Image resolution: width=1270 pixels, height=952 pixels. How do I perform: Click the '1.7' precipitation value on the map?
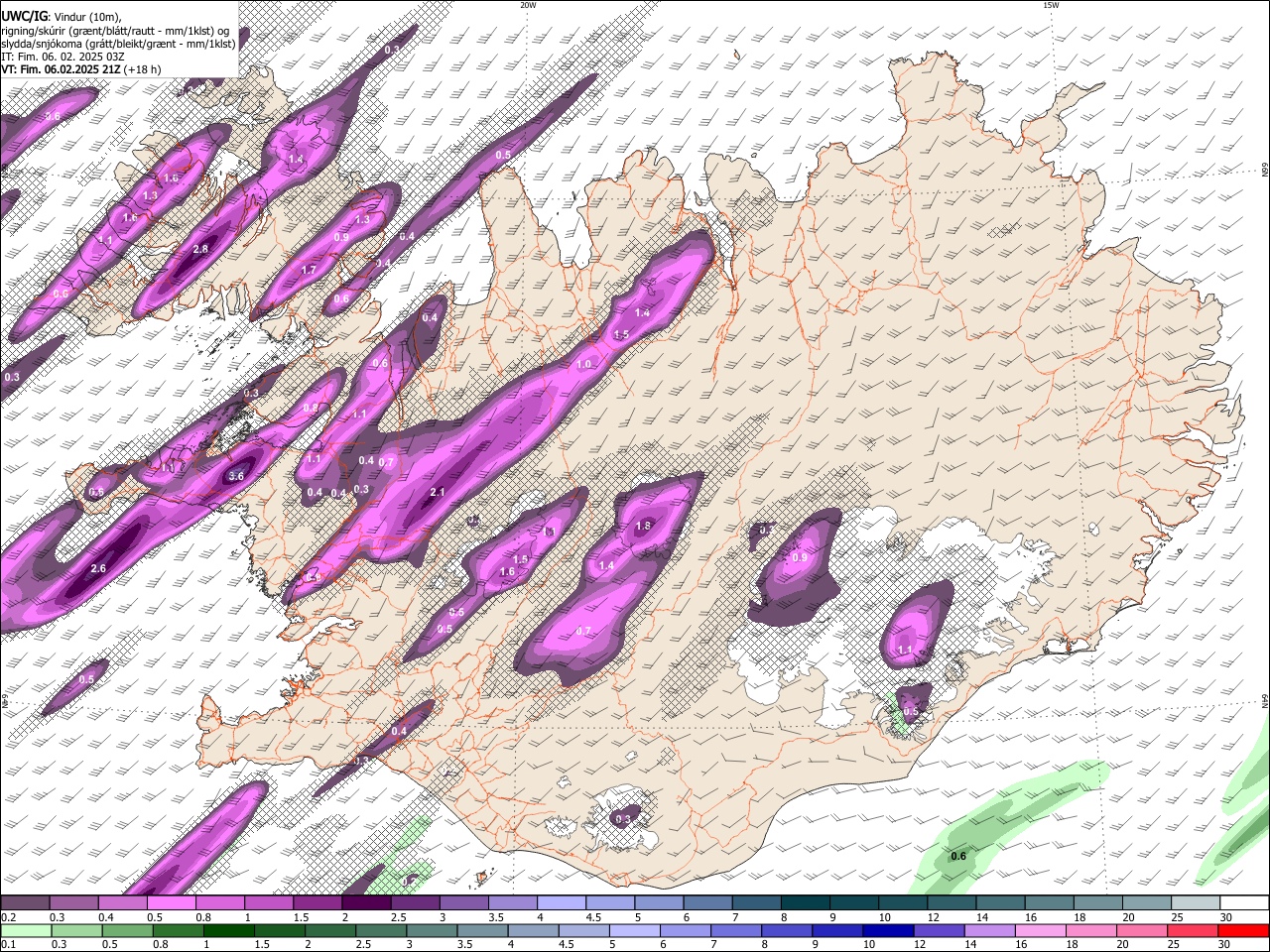[309, 270]
